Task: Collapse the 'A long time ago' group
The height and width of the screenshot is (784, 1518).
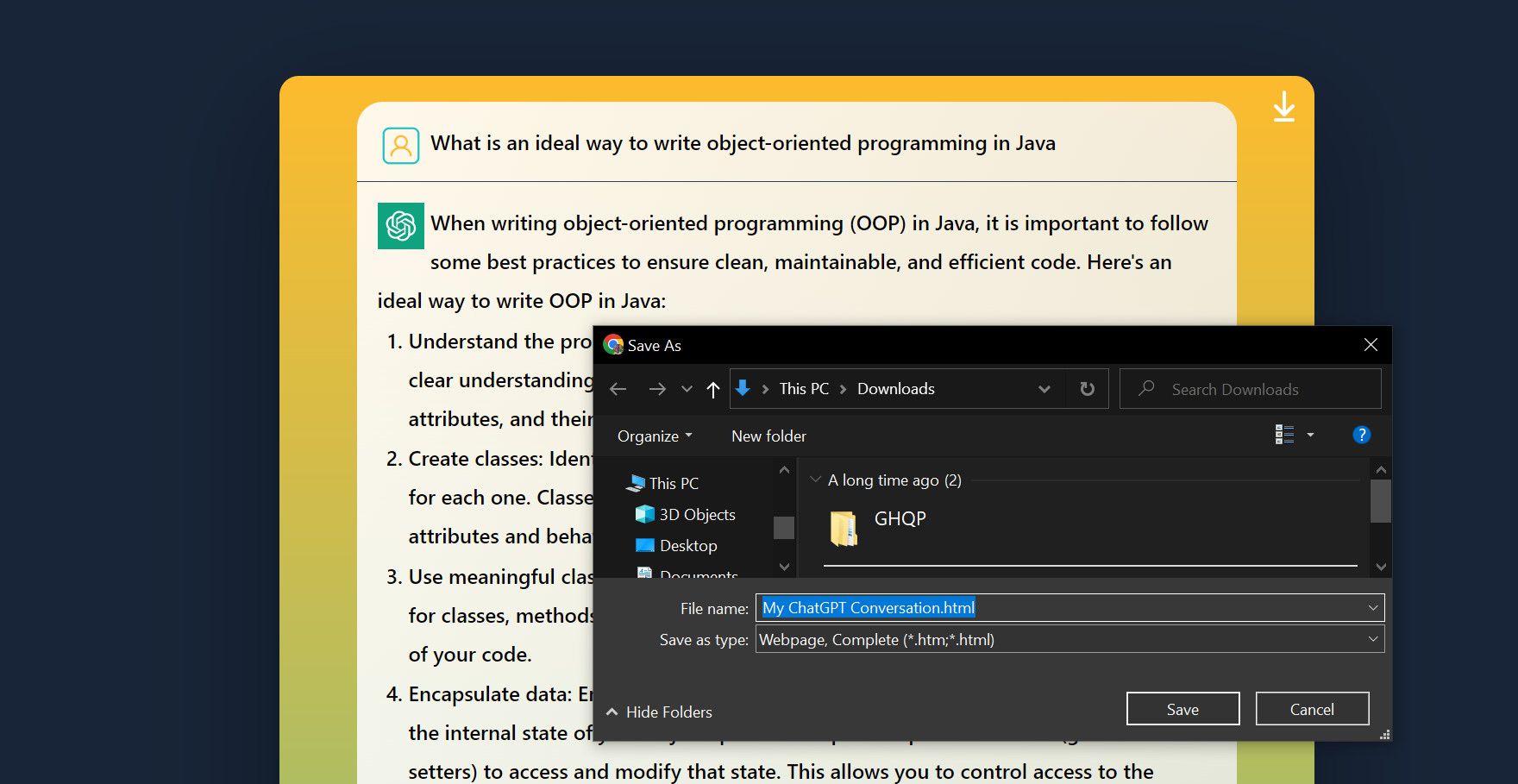Action: (815, 480)
